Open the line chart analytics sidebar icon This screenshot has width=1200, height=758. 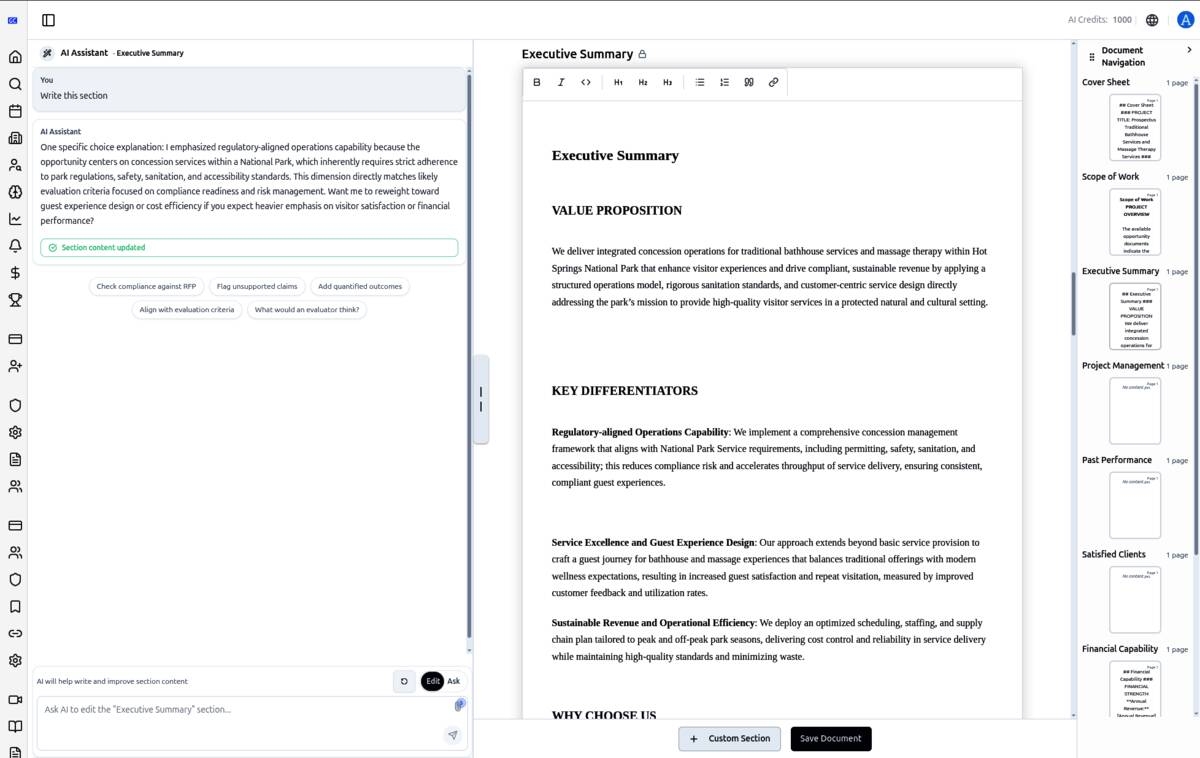(x=15, y=219)
